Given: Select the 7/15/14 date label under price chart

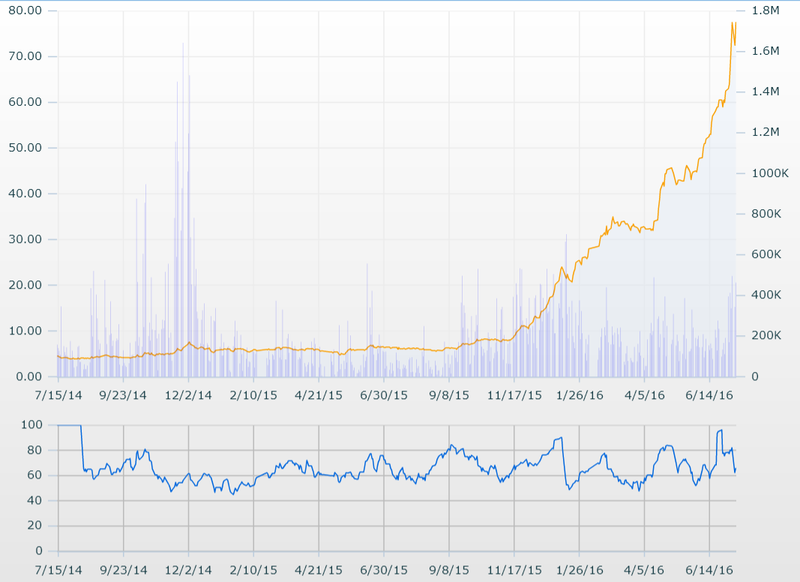Looking at the screenshot, I should pos(57,395).
